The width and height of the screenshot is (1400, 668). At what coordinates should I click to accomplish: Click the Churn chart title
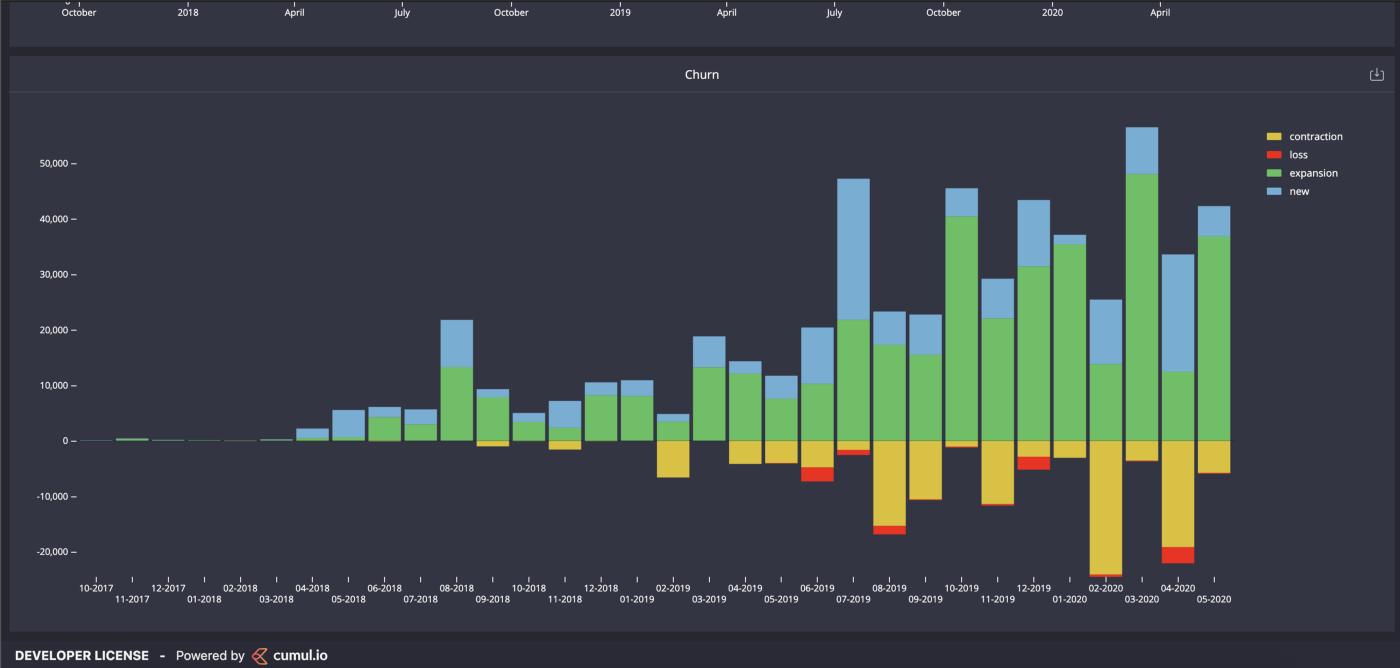pos(701,75)
